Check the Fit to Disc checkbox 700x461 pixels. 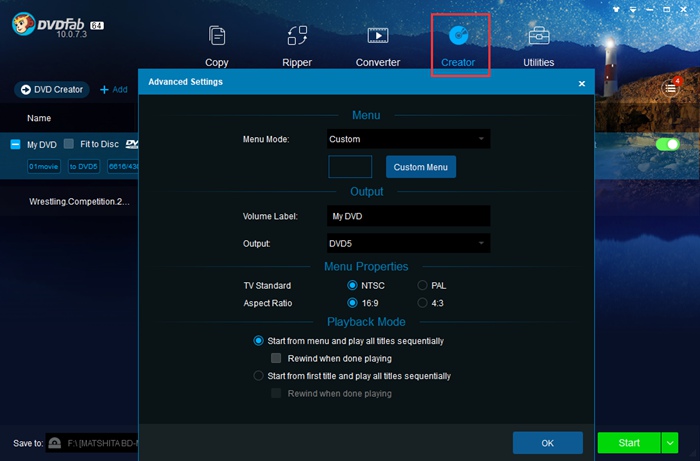[69, 145]
